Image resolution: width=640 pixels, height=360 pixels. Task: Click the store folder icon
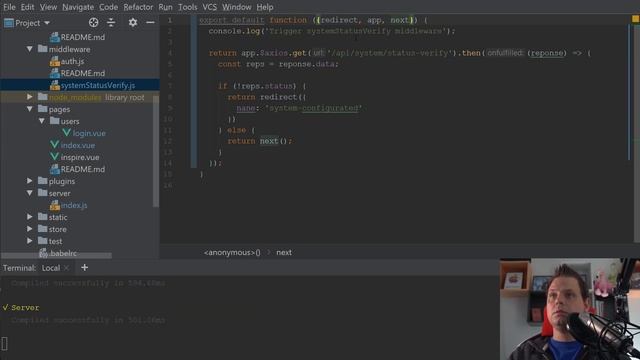[42, 229]
